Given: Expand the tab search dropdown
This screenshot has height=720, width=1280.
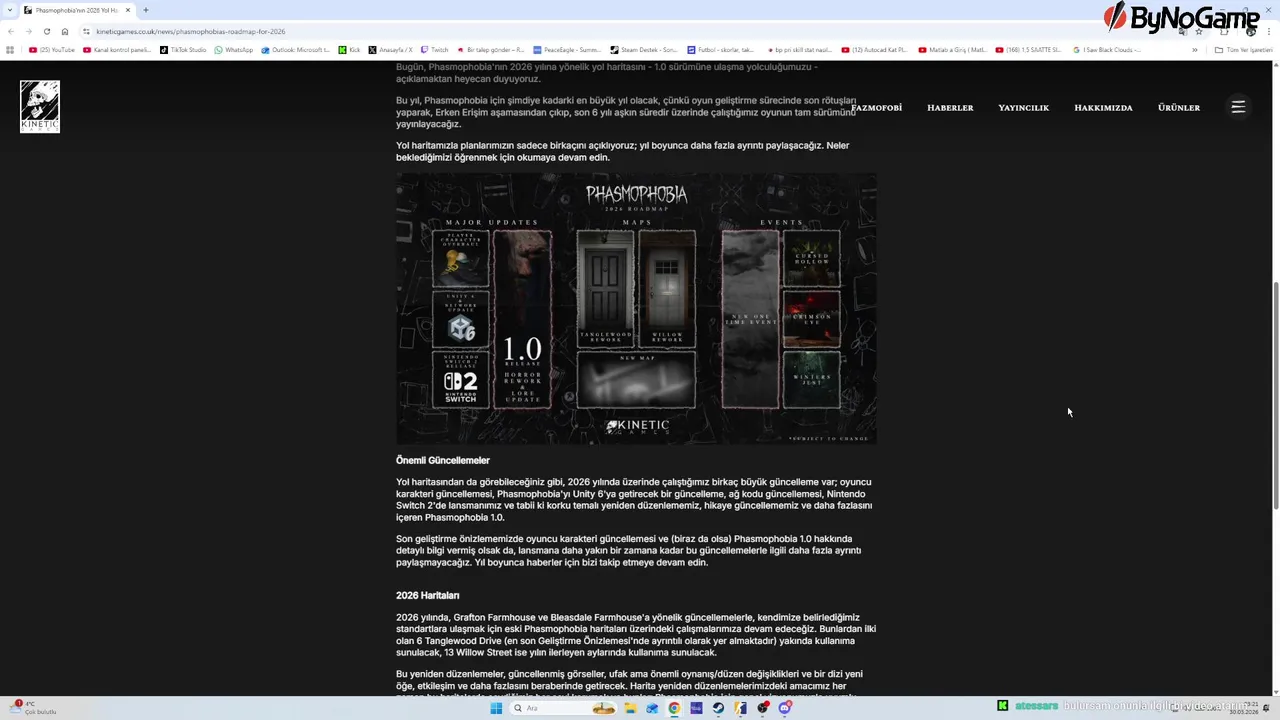Looking at the screenshot, I should tap(8, 10).
